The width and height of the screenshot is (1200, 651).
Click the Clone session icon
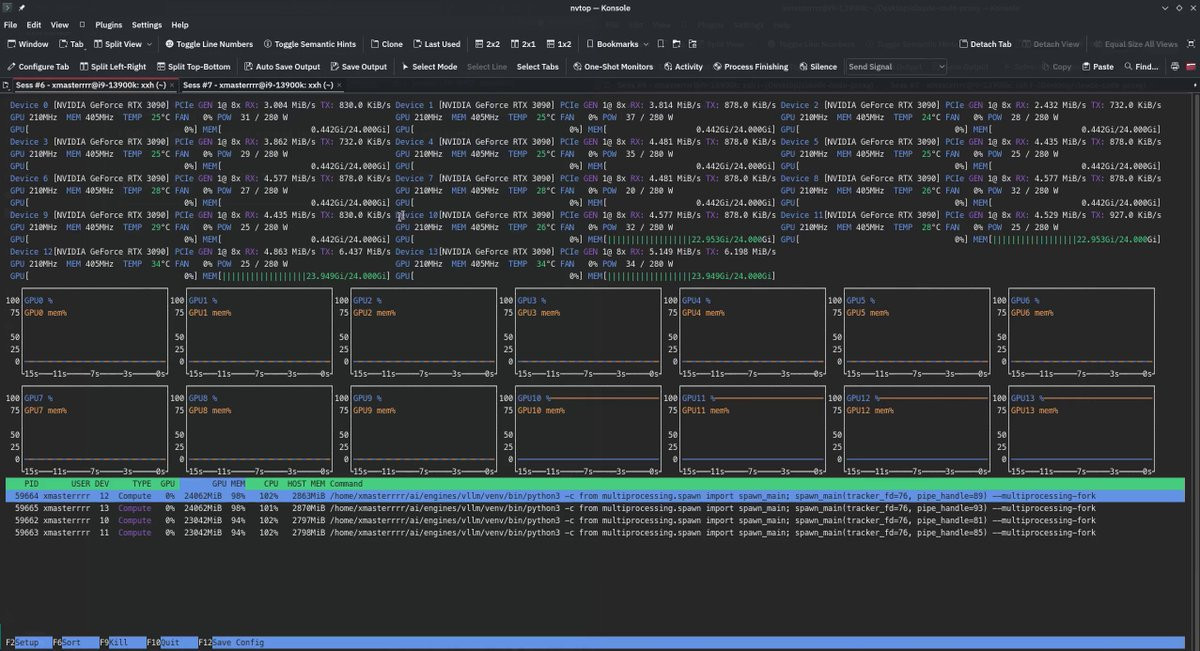[373, 44]
